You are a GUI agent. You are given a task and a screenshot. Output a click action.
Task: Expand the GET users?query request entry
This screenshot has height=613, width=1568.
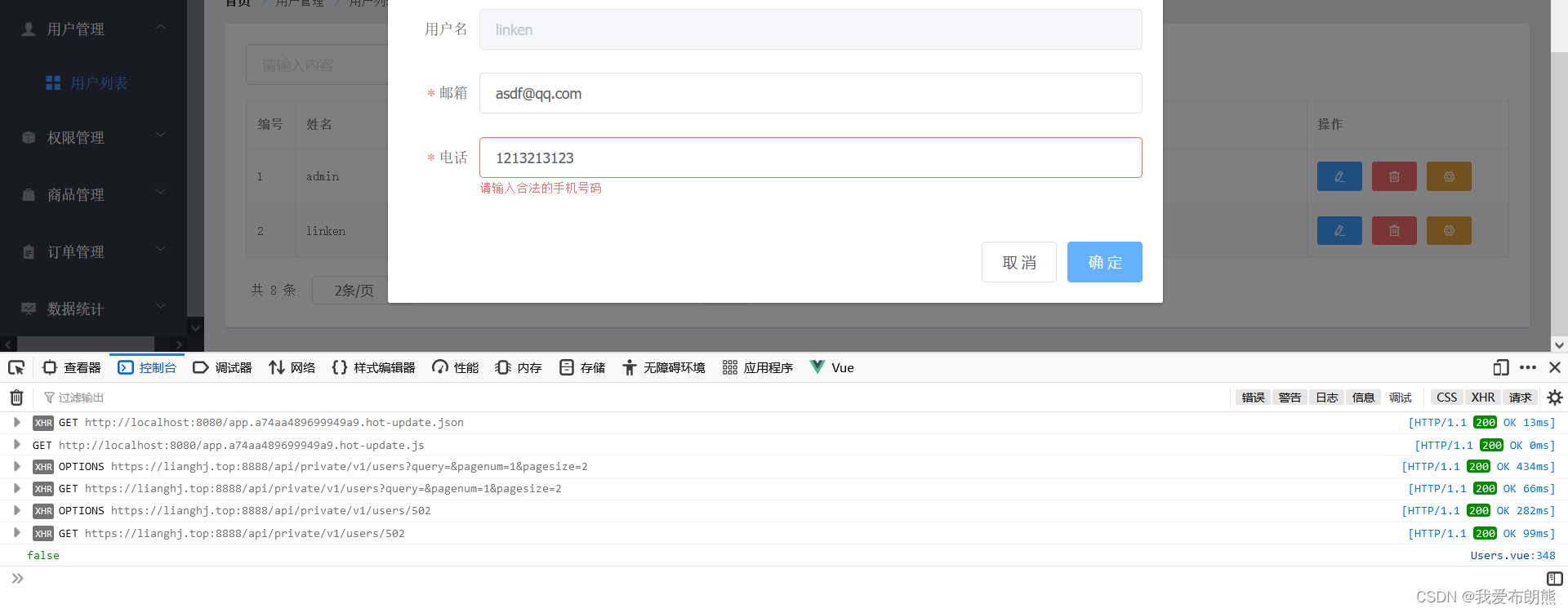(x=16, y=488)
